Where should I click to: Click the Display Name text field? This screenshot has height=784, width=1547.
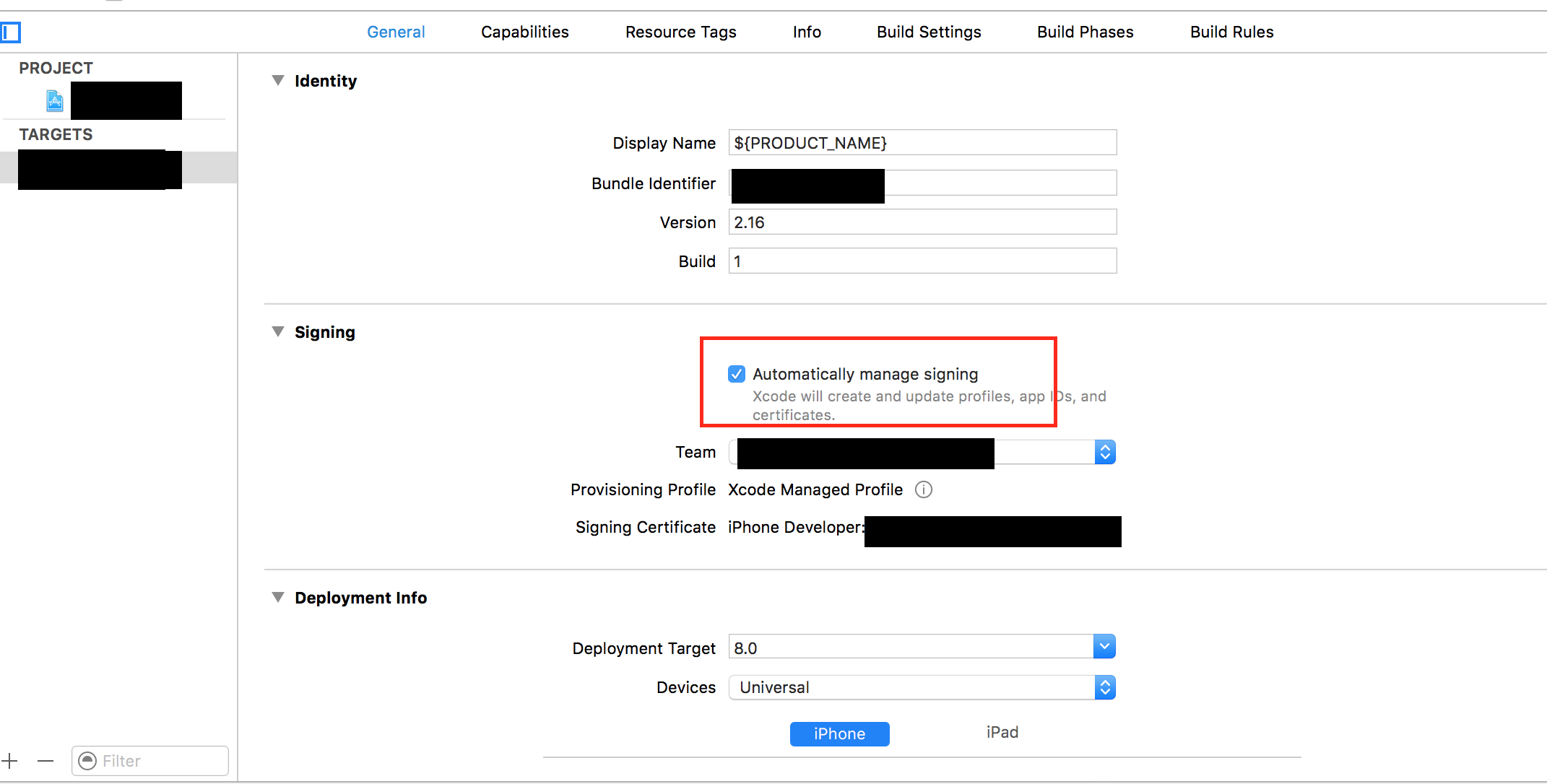[922, 143]
